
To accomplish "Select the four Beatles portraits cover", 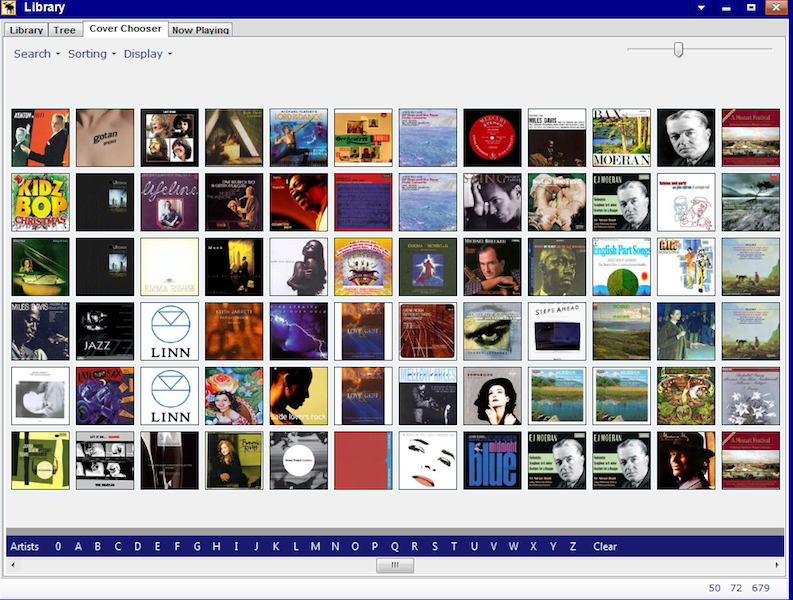I will click(x=169, y=138).
